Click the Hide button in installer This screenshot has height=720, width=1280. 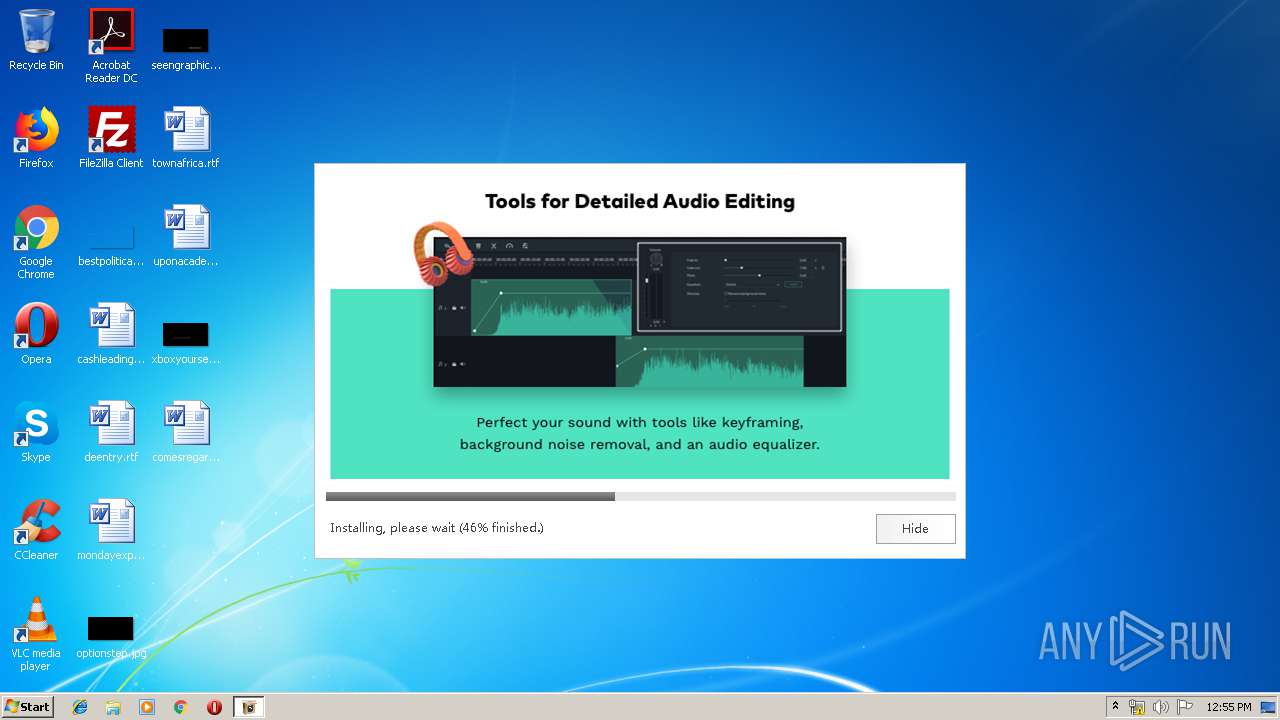point(915,529)
